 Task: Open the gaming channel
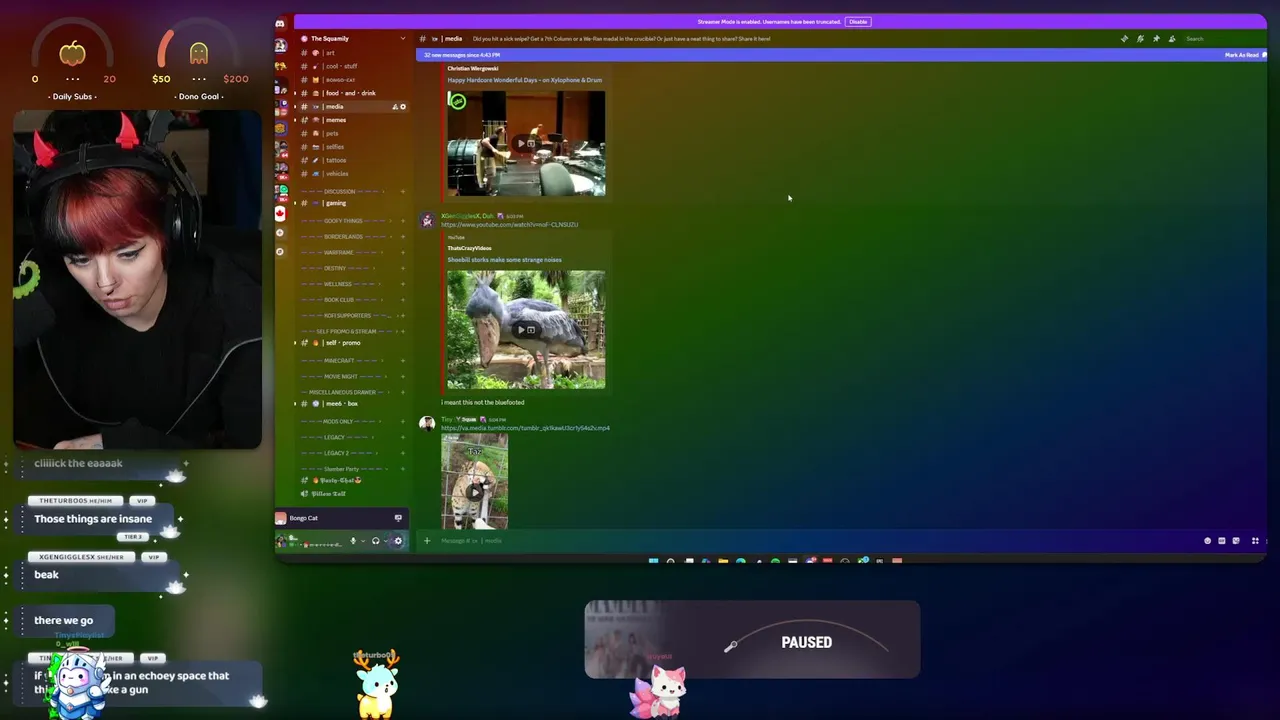[352, 203]
